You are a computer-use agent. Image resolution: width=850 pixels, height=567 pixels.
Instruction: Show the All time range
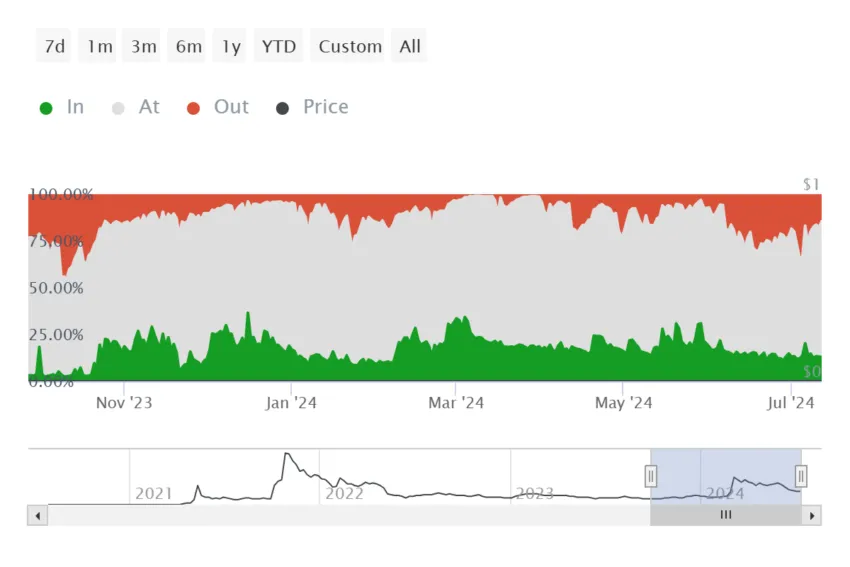tap(409, 46)
